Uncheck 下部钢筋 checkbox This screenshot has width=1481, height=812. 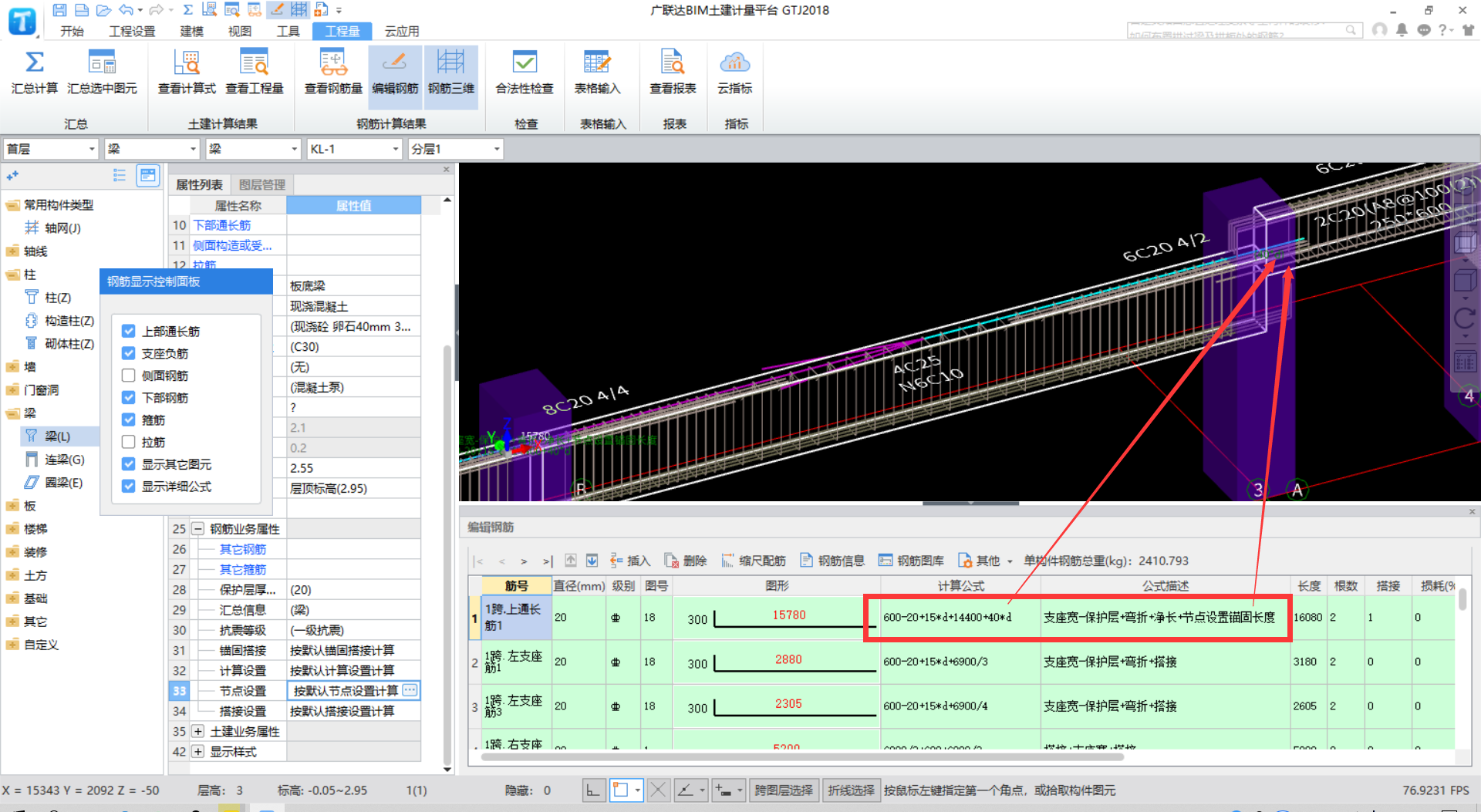tap(129, 398)
